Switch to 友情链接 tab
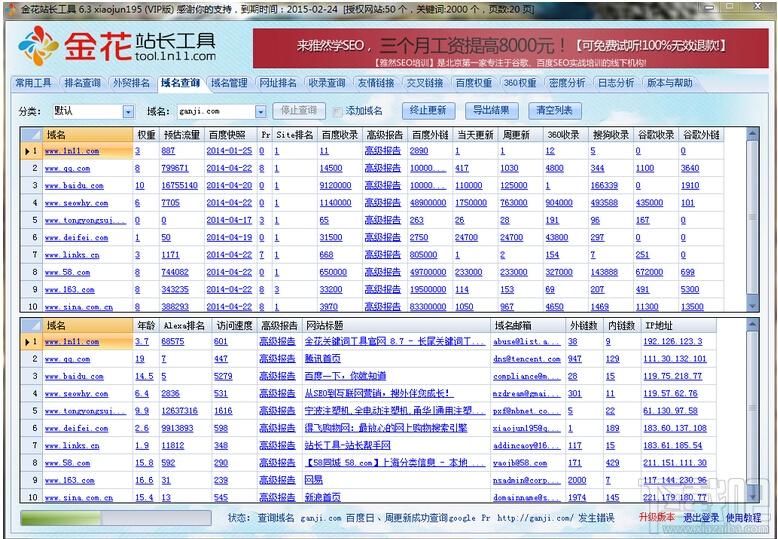778x539 pixels. [x=376, y=83]
